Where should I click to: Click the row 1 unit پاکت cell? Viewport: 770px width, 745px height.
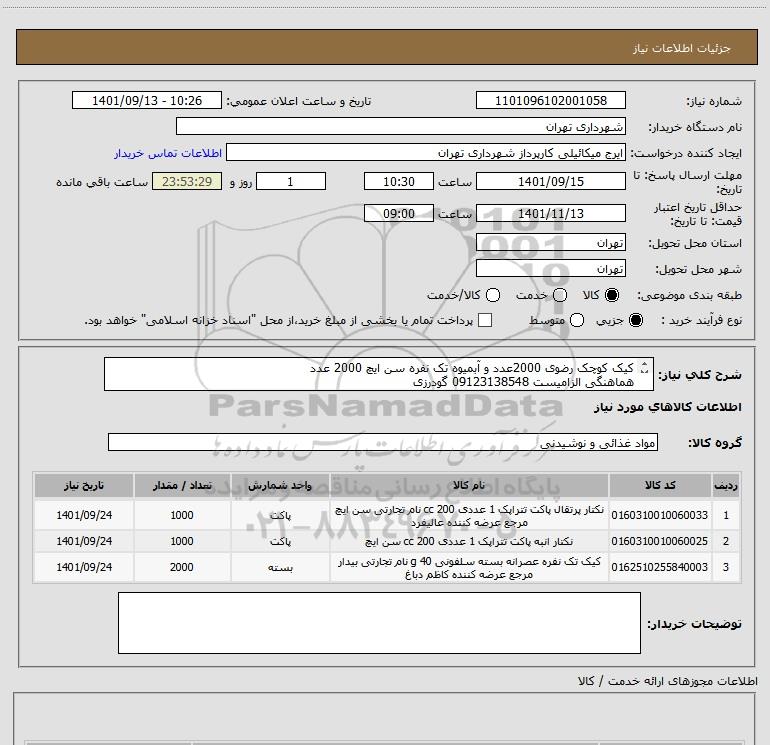pos(280,515)
